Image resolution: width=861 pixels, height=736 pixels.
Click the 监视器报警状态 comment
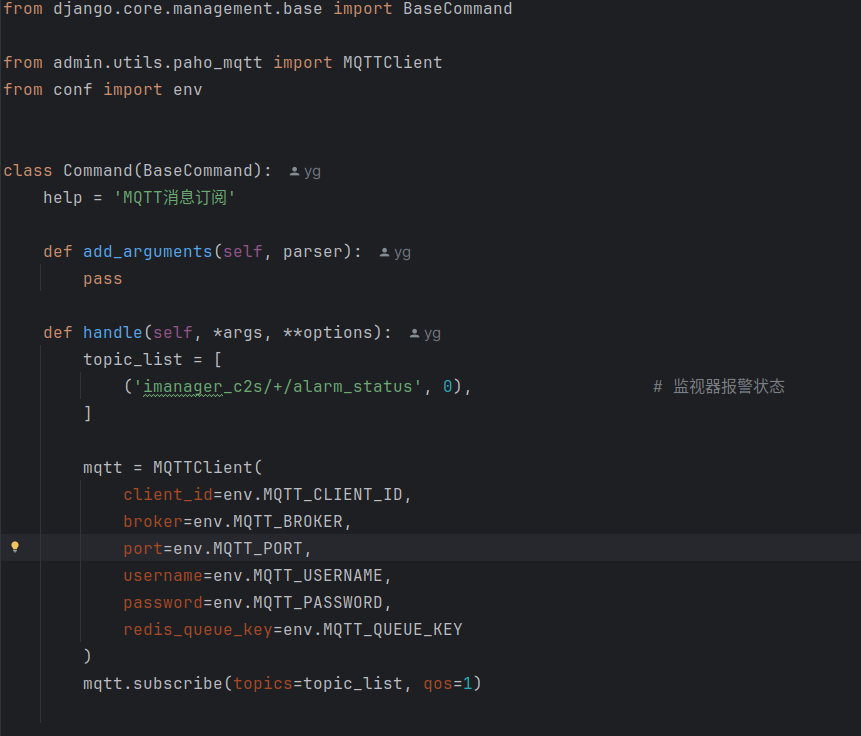tap(728, 386)
